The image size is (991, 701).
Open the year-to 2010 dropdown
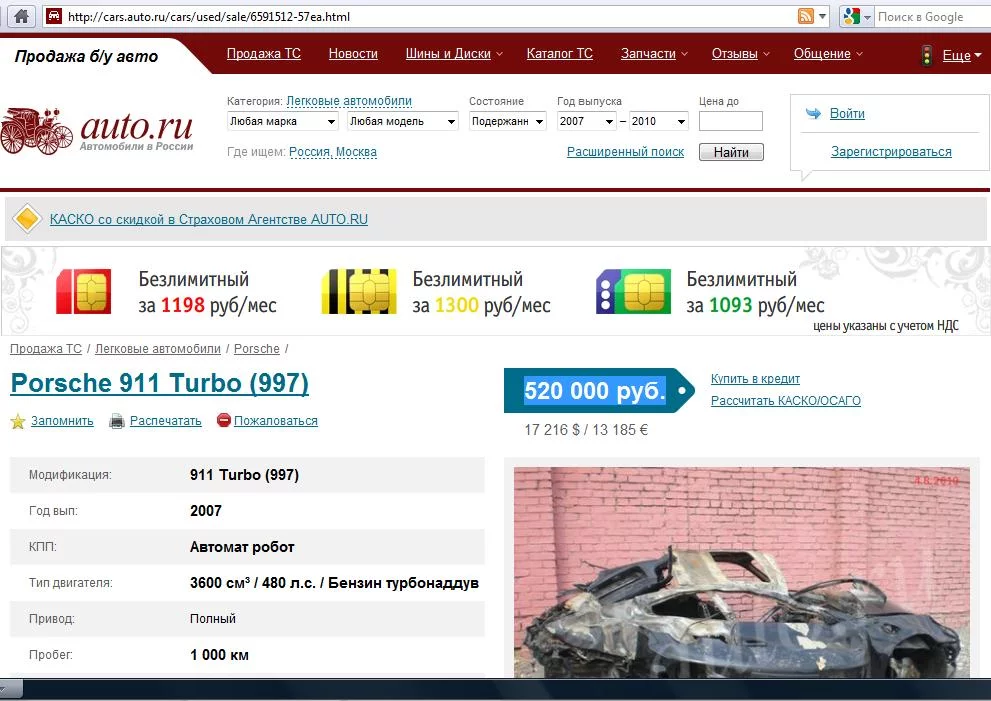coord(658,121)
